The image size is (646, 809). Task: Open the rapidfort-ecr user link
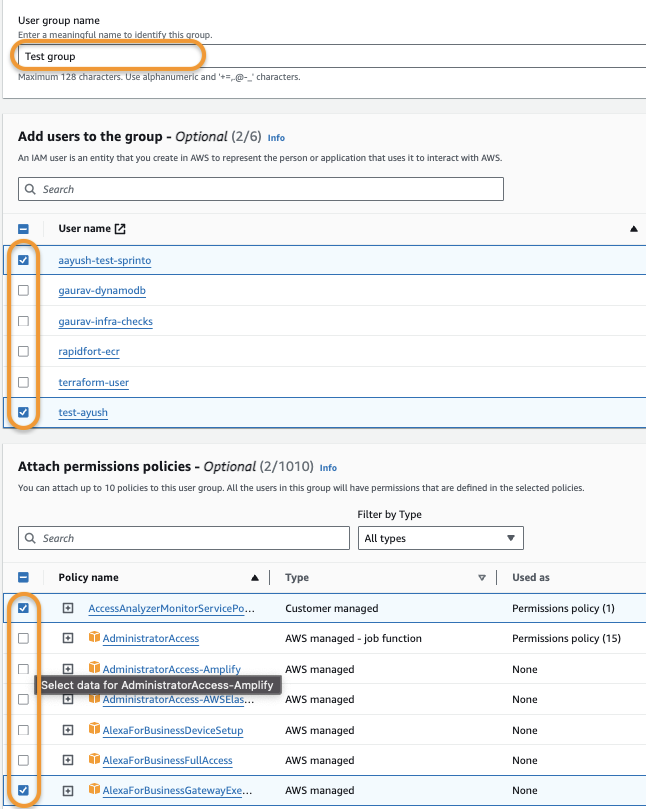[89, 351]
